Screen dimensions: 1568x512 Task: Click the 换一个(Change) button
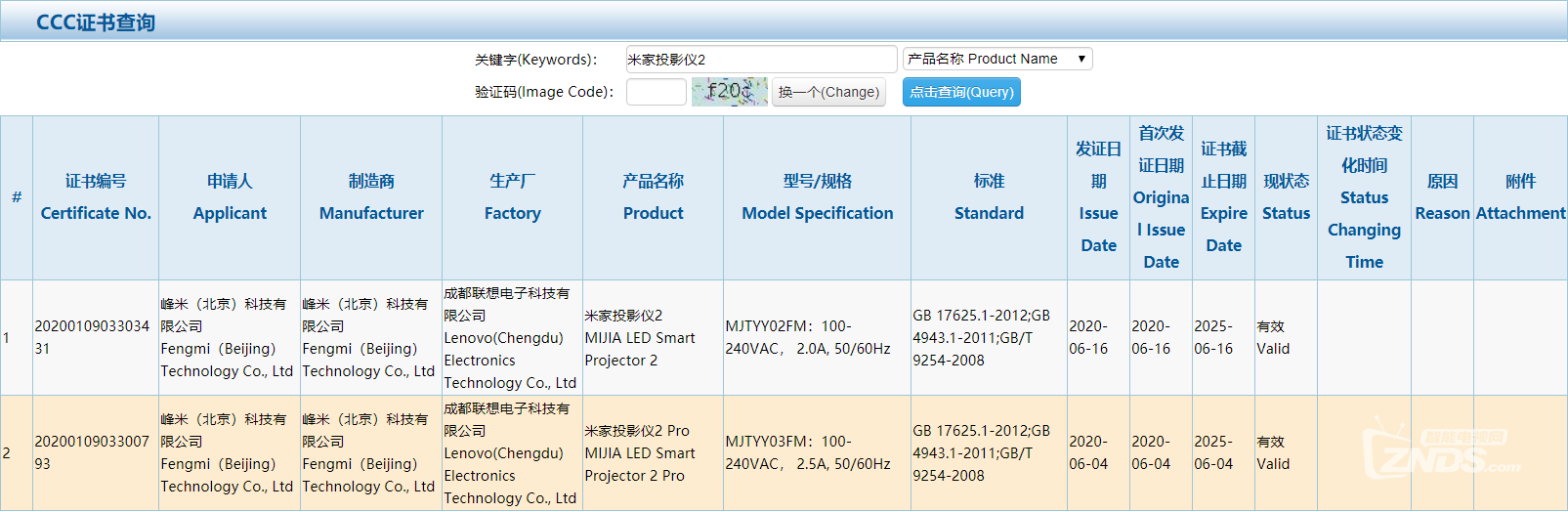(x=828, y=93)
